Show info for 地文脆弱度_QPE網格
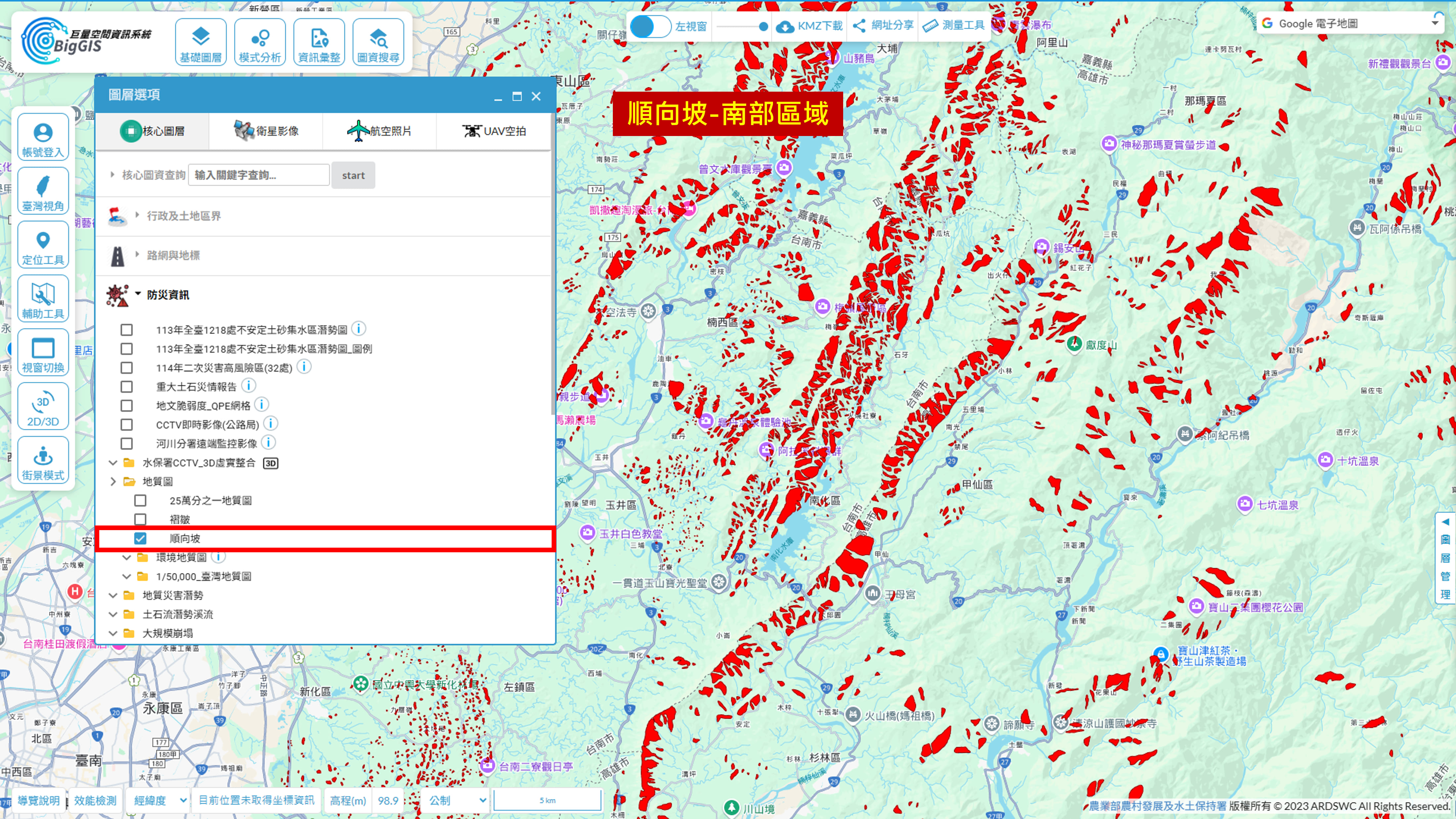Viewport: 1456px width, 819px height. [x=261, y=405]
